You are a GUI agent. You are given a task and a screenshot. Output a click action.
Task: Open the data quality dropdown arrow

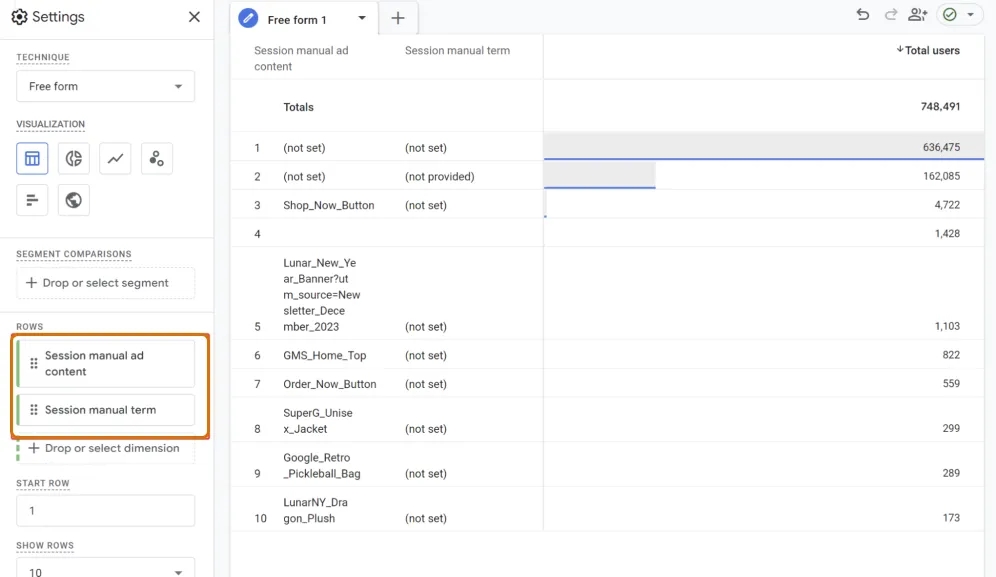pos(971,15)
